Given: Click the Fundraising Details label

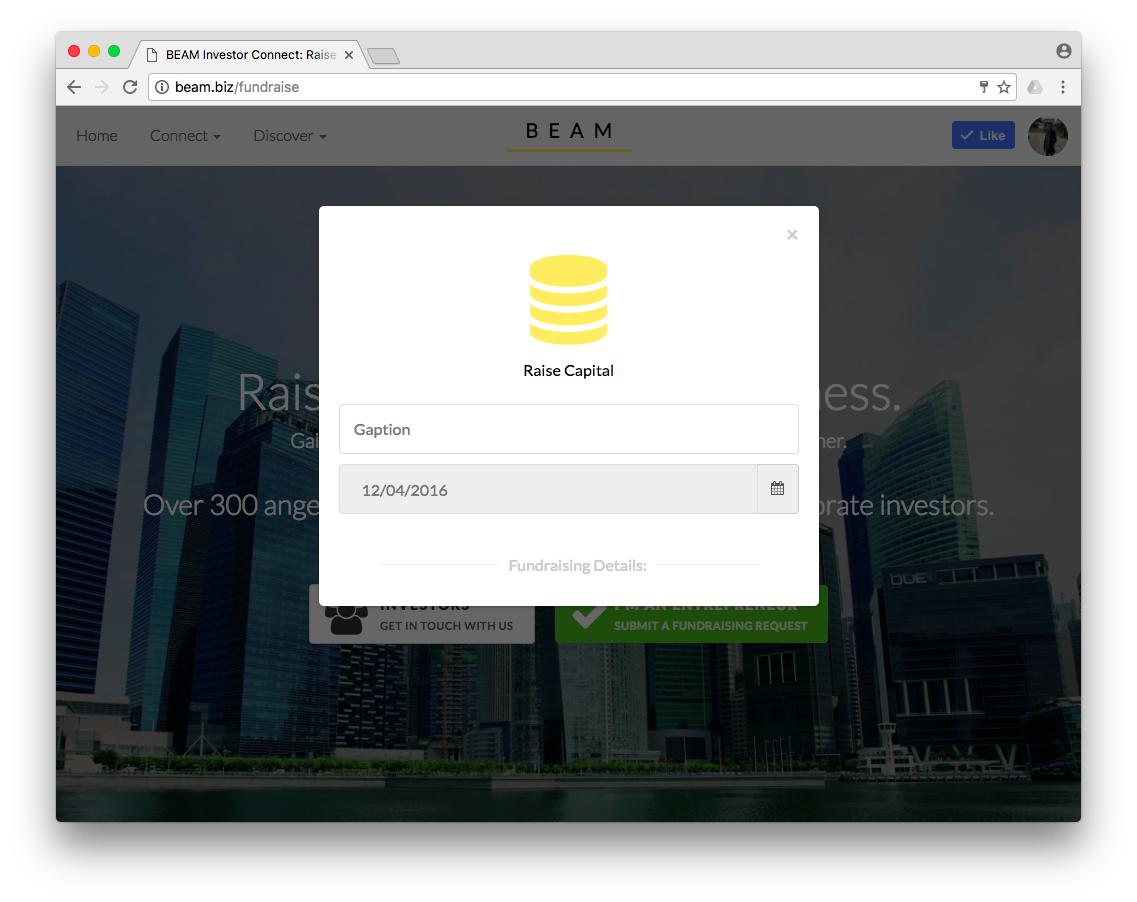Looking at the screenshot, I should (x=577, y=566).
